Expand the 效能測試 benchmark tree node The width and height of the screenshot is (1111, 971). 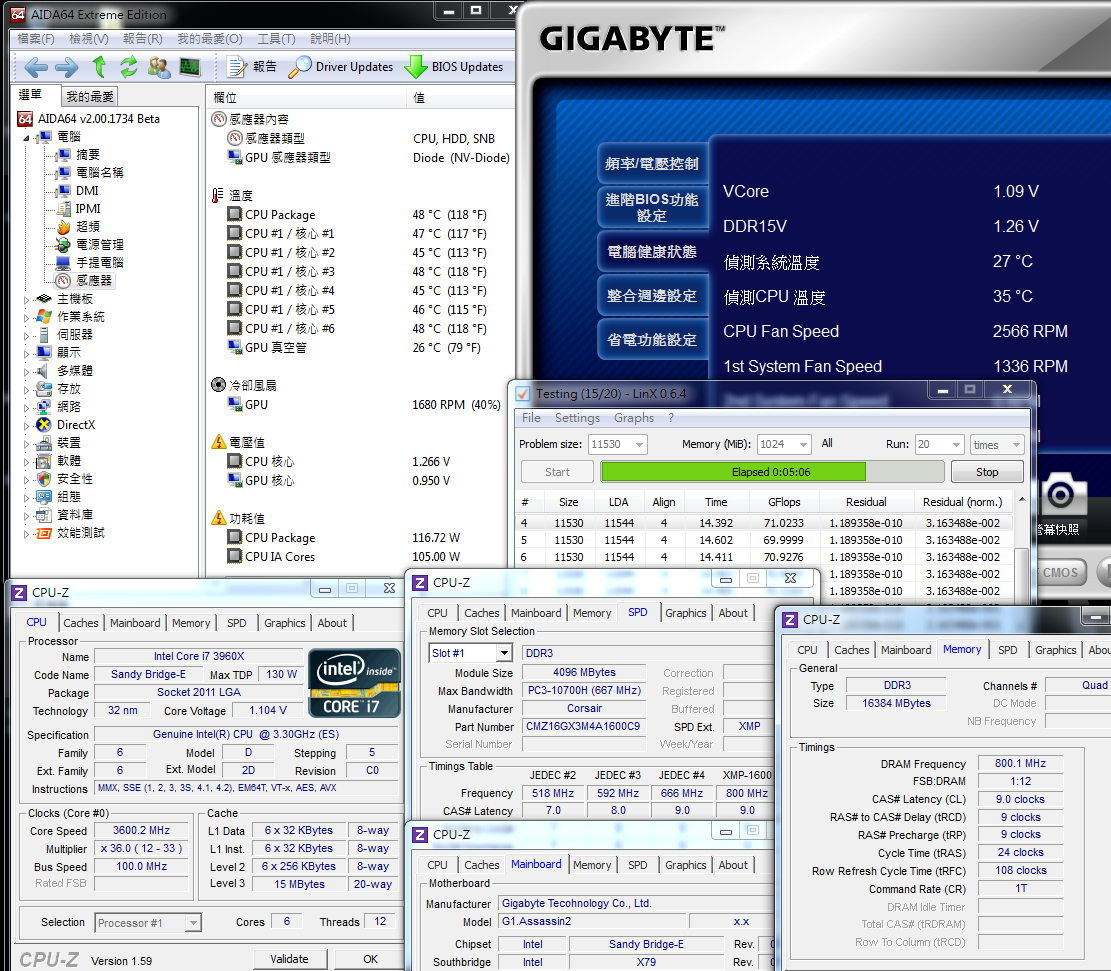click(x=27, y=534)
